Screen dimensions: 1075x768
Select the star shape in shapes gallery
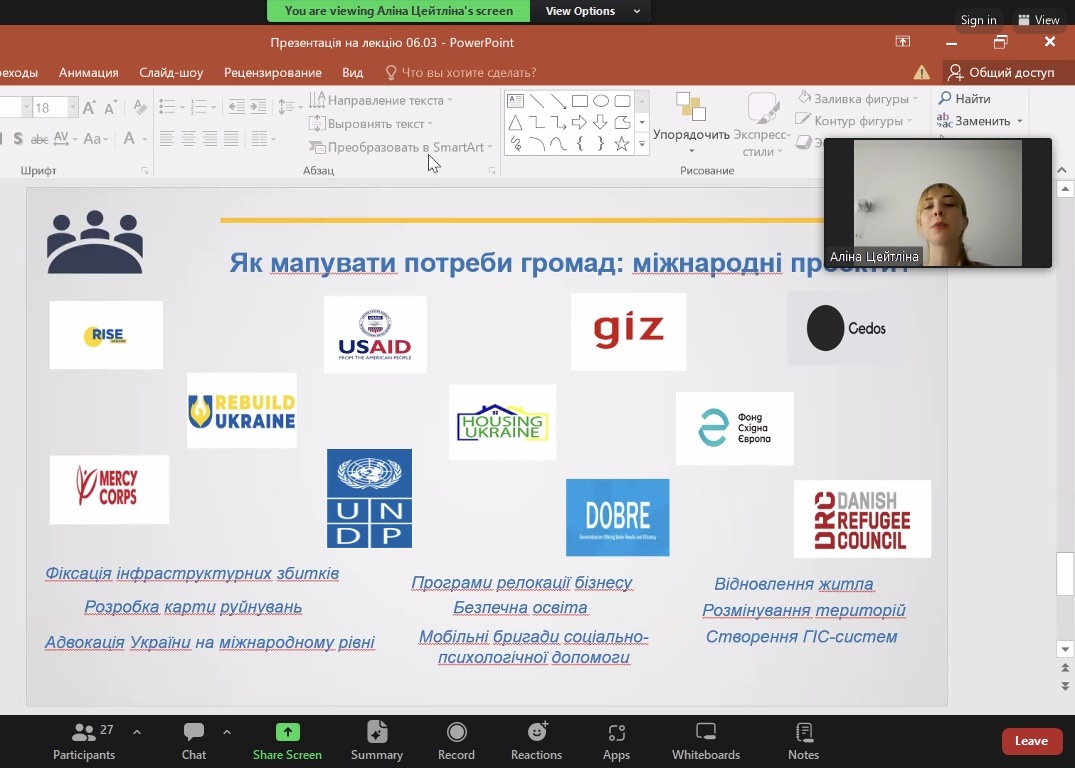(622, 144)
